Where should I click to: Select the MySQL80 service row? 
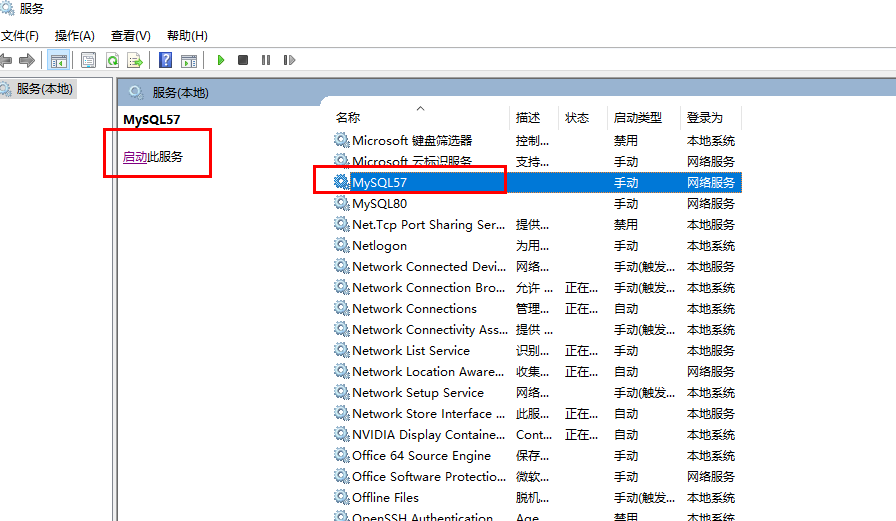537,203
